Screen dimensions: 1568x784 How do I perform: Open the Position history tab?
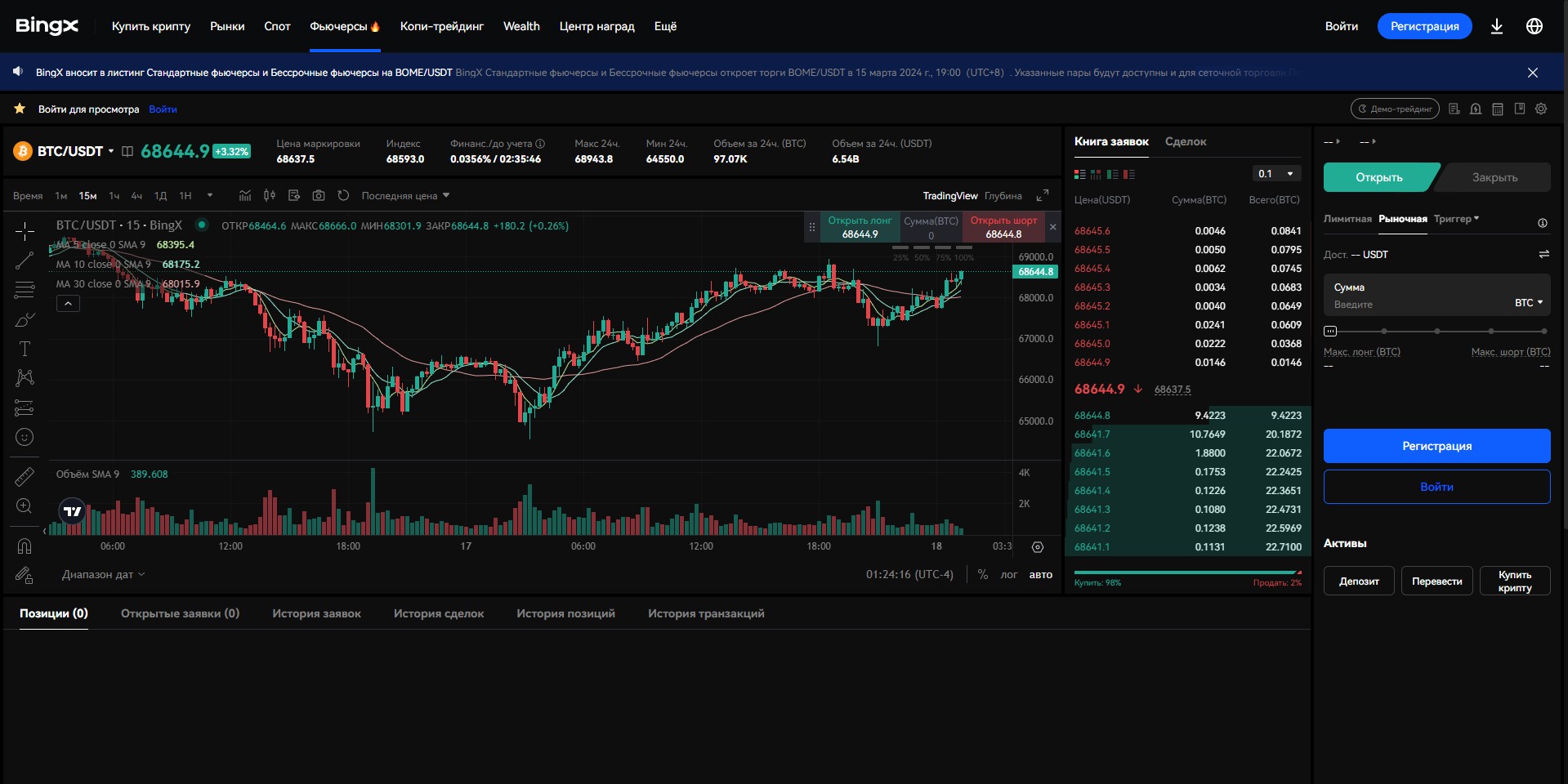pyautogui.click(x=565, y=613)
